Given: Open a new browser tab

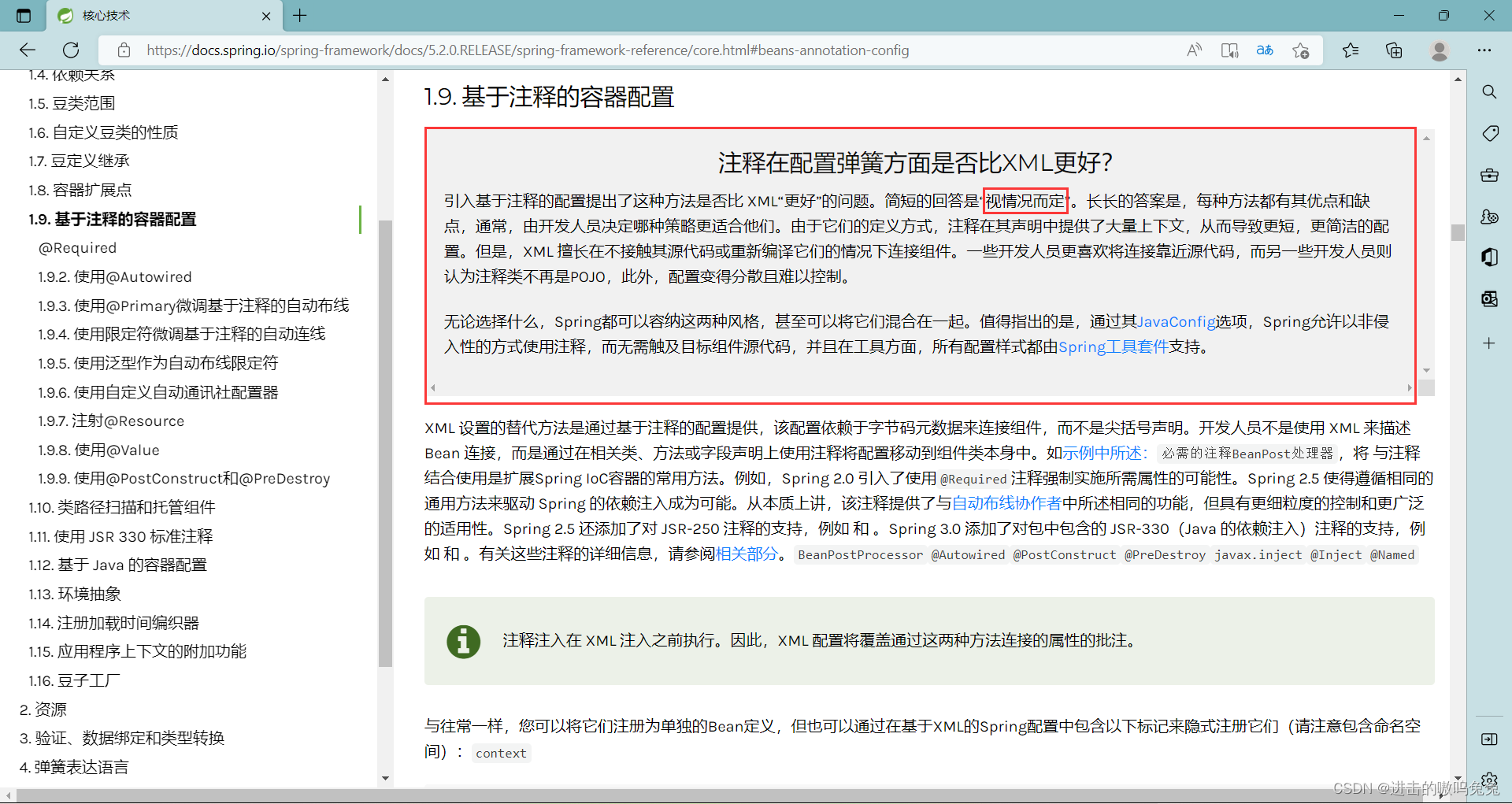Looking at the screenshot, I should [300, 15].
